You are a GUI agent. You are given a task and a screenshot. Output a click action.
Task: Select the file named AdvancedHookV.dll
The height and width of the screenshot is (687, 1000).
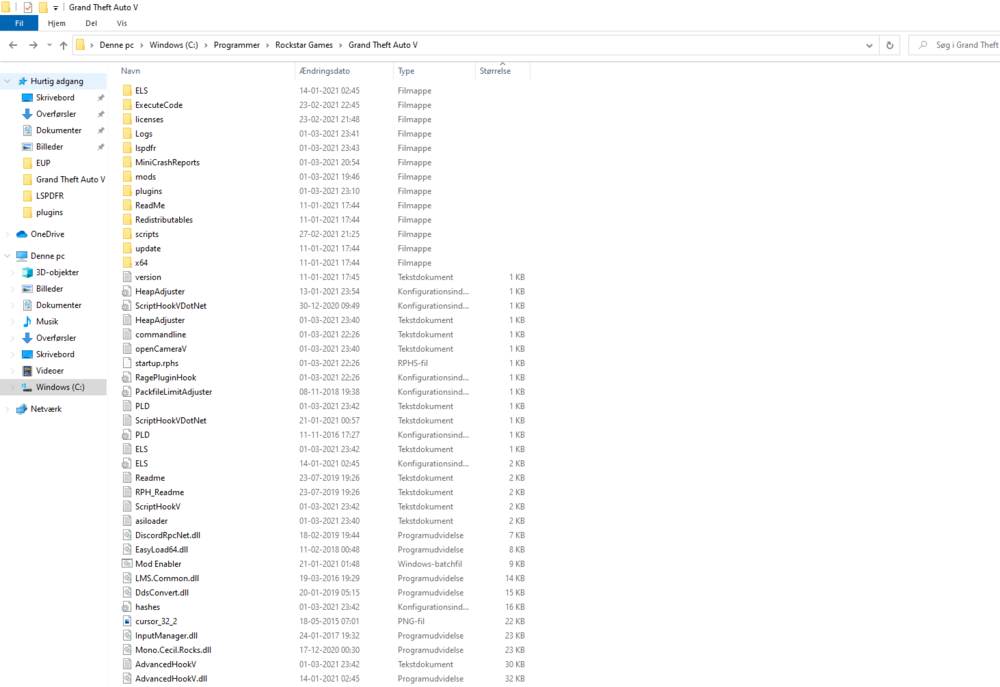pos(171,679)
